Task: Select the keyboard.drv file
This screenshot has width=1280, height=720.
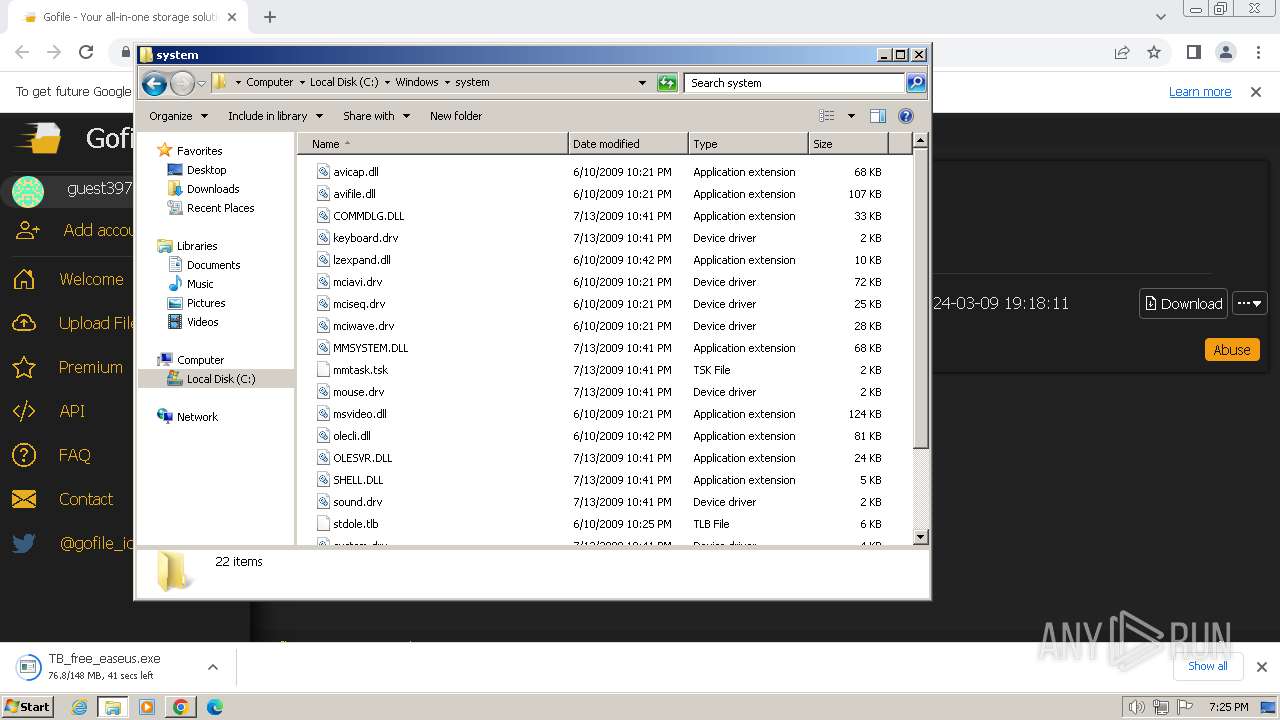Action: [x=365, y=238]
